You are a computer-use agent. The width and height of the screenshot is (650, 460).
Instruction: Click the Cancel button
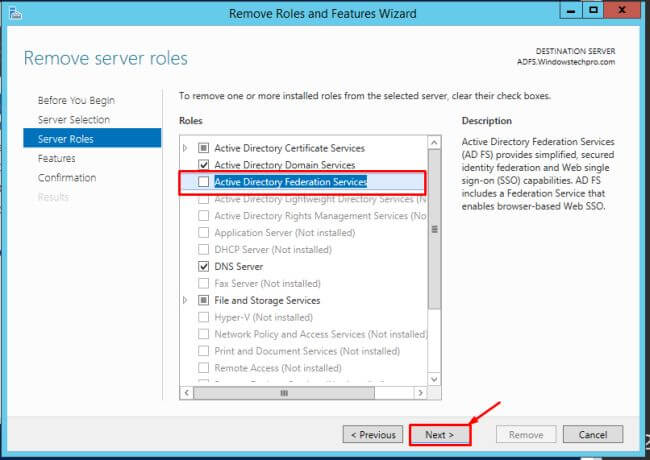click(593, 435)
